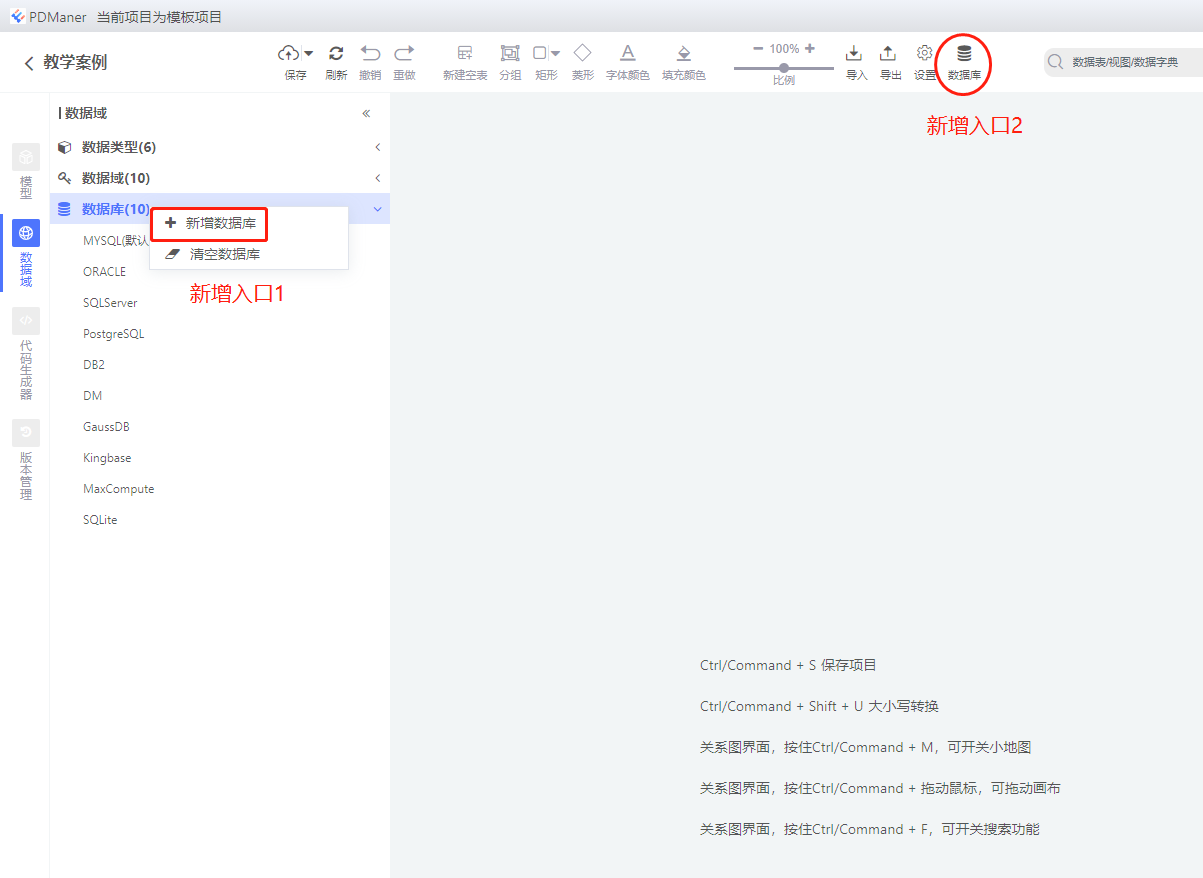
Task: Focus the search field 数据表/视图/数据字典
Action: tap(1123, 62)
